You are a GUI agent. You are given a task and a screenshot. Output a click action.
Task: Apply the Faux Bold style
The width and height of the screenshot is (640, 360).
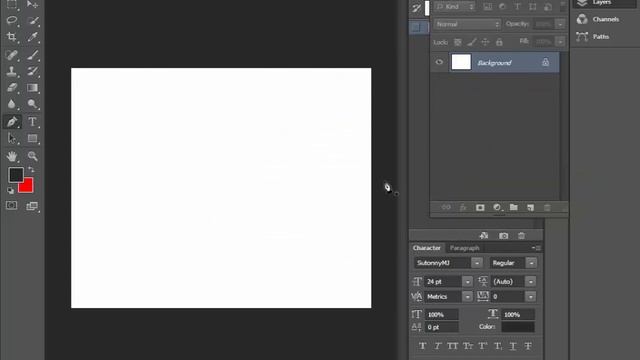(x=422, y=346)
